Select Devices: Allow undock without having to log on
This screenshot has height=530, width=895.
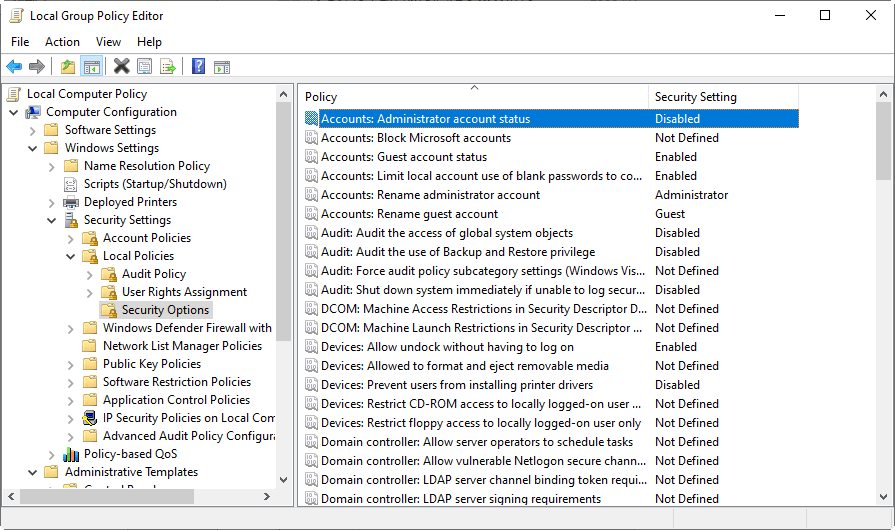(447, 347)
